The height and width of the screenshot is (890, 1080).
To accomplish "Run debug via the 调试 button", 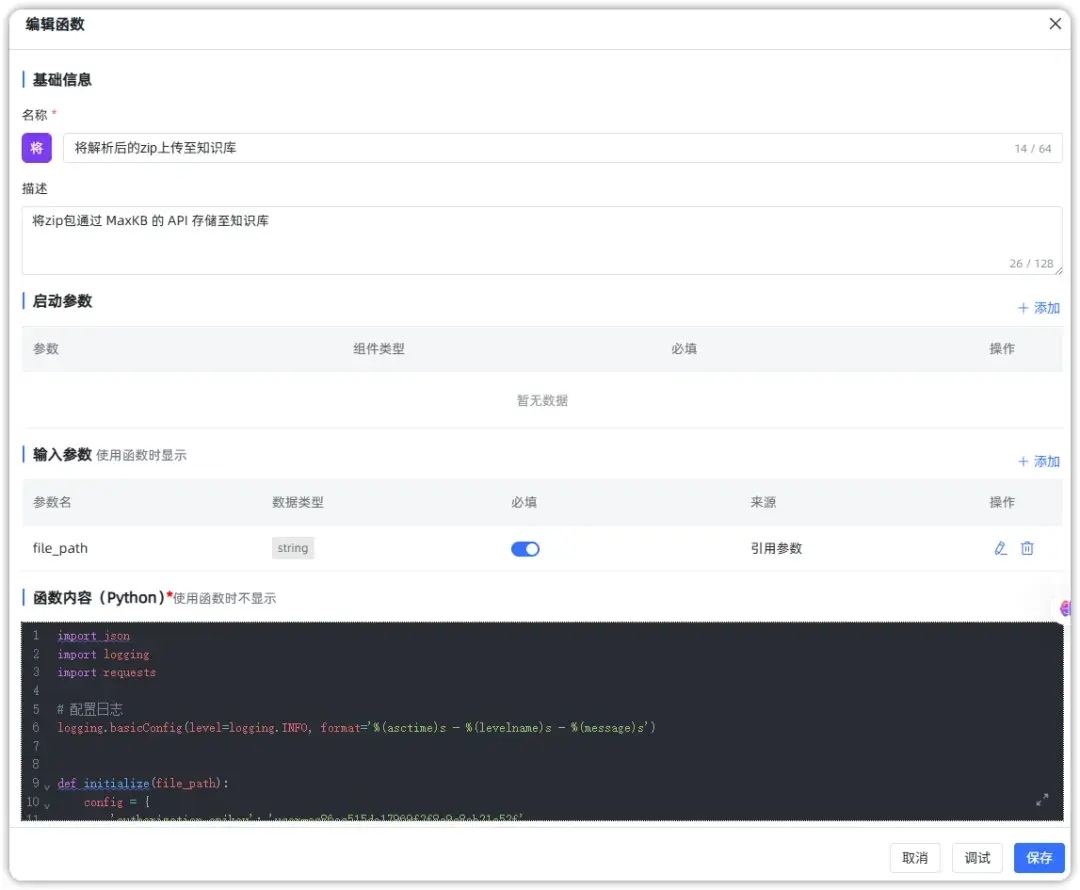I will [977, 858].
